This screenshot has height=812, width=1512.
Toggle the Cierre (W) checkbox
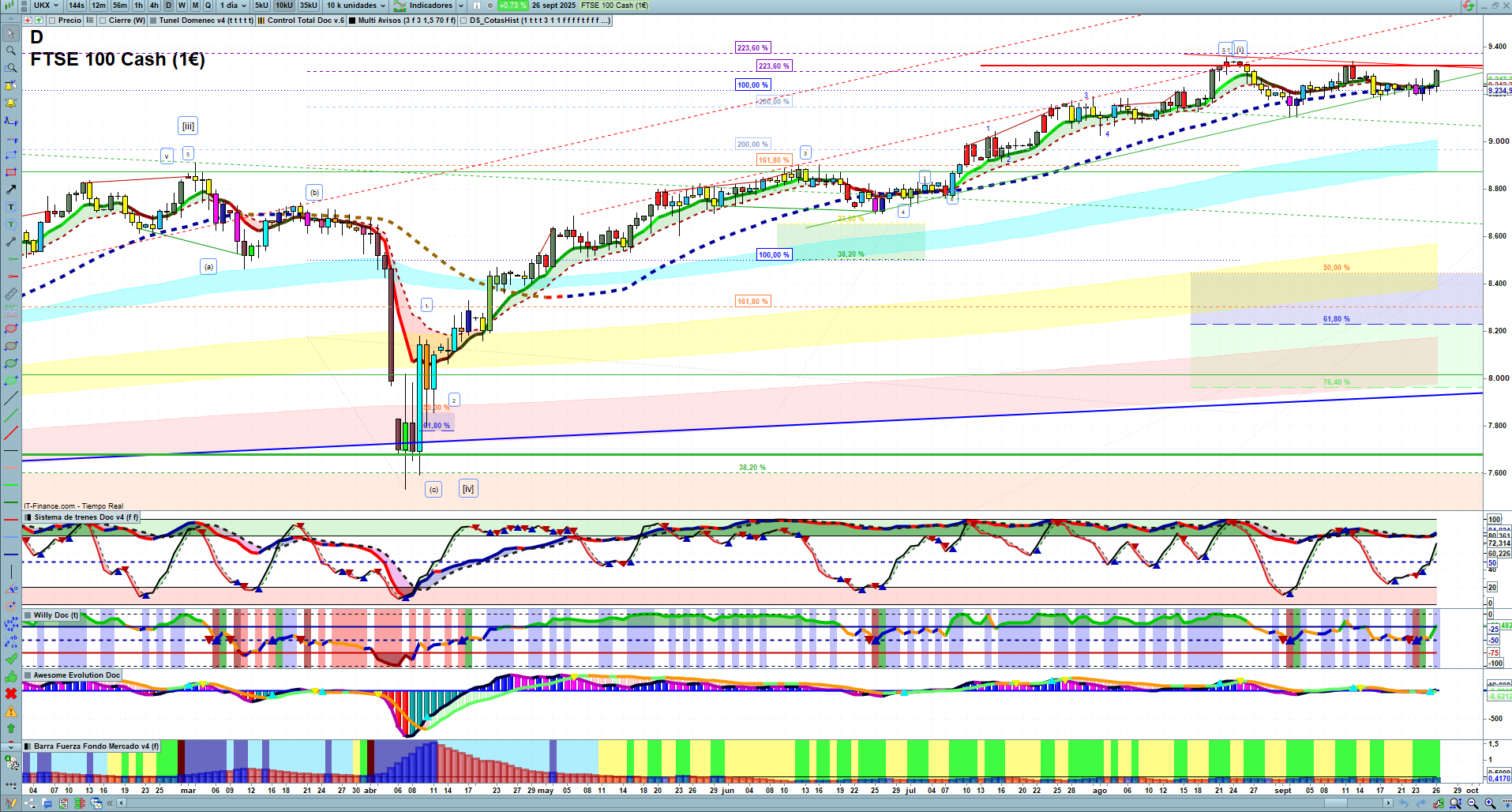[x=103, y=21]
